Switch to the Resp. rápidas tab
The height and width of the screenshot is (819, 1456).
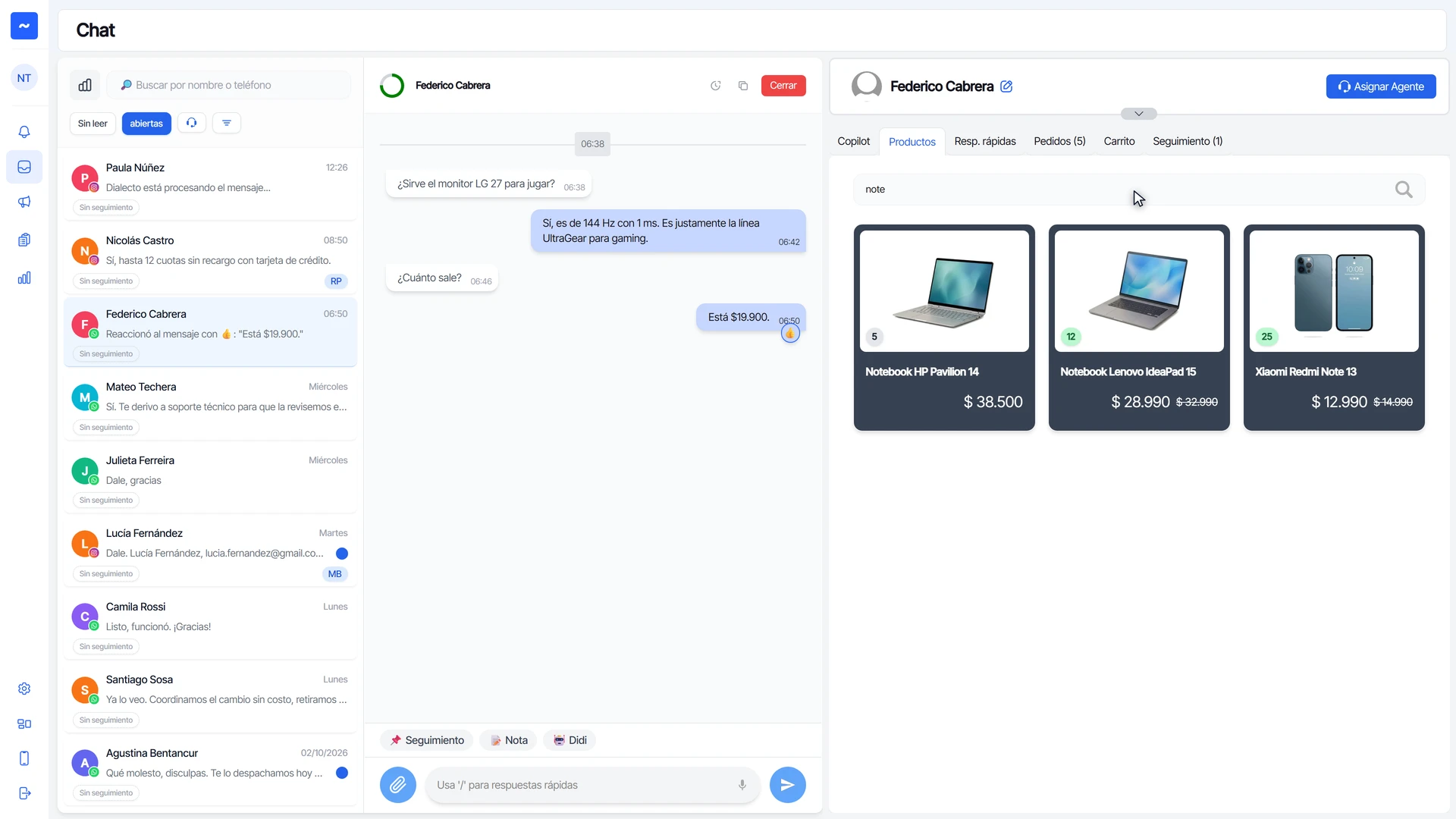coord(985,142)
